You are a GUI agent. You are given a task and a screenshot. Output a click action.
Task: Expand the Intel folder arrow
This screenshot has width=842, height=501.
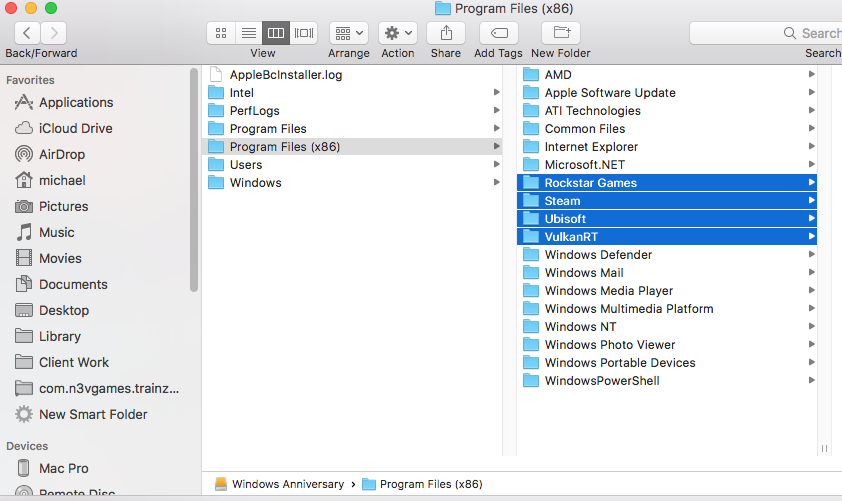(x=497, y=92)
